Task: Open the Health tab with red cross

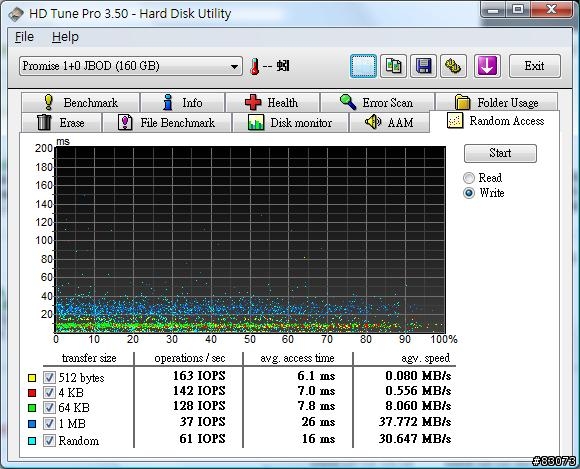Action: 273,102
